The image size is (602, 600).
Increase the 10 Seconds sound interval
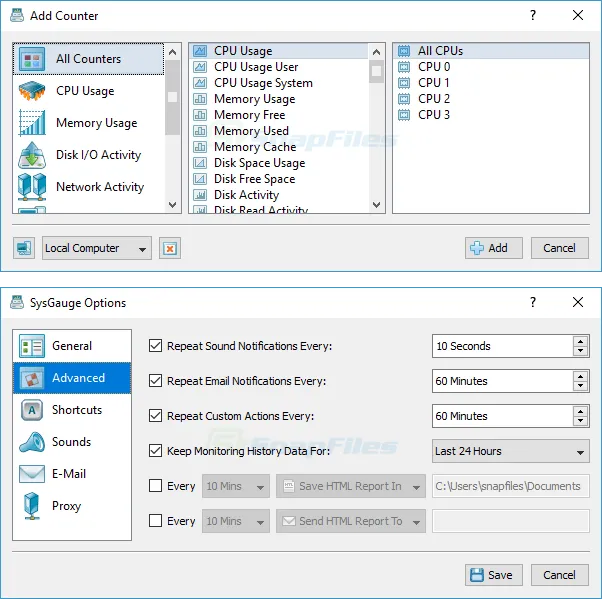[x=580, y=341]
